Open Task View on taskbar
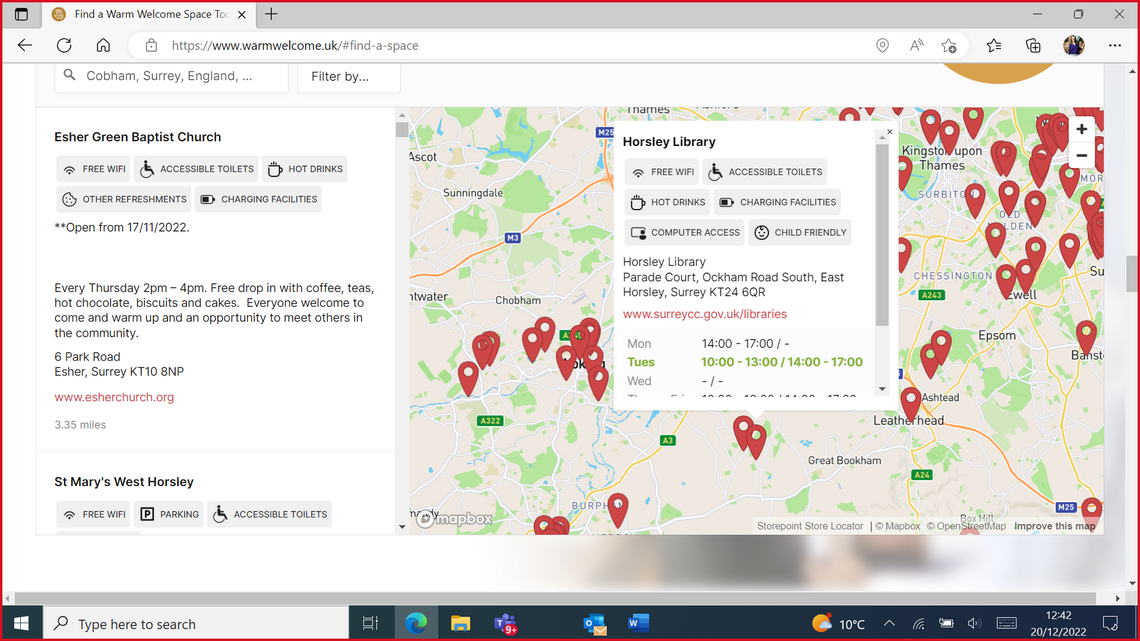 click(x=370, y=623)
